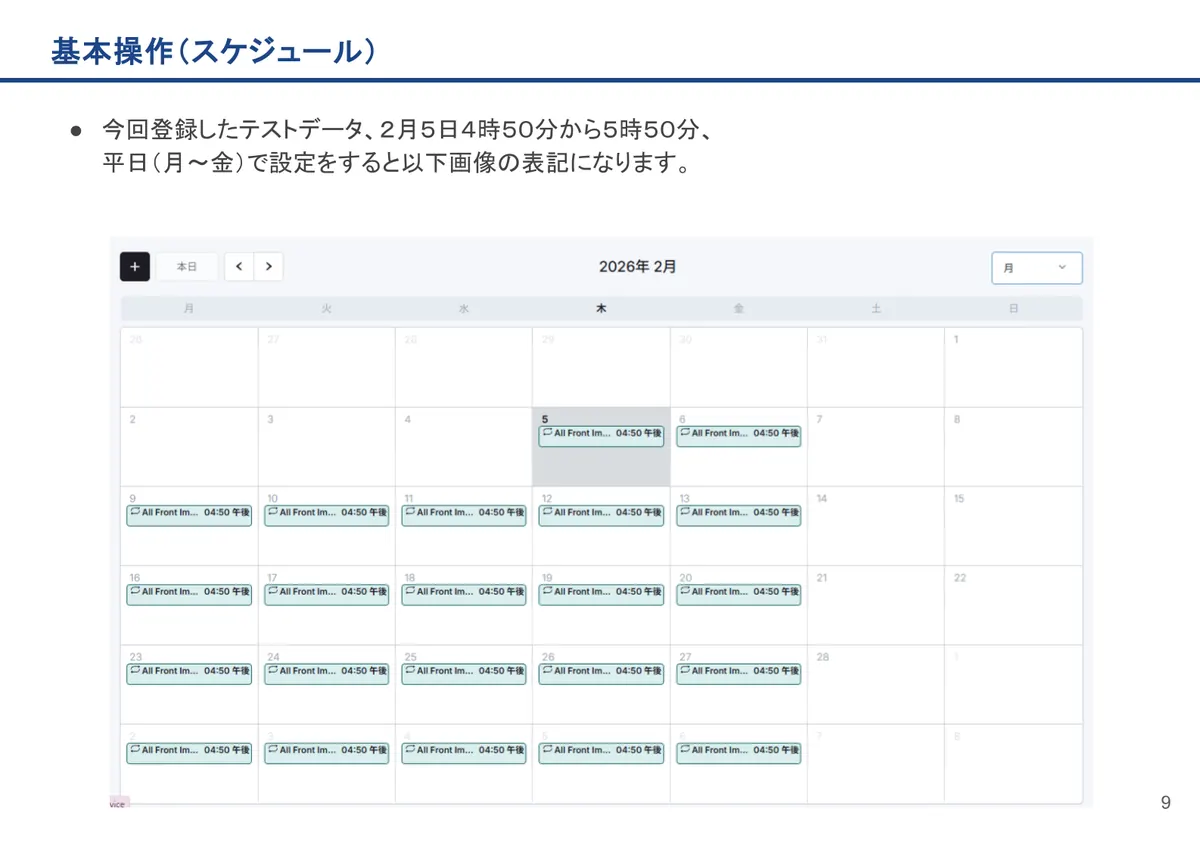Open the All Front event on February 25
Screen dimensions: 1200x849
464,674
